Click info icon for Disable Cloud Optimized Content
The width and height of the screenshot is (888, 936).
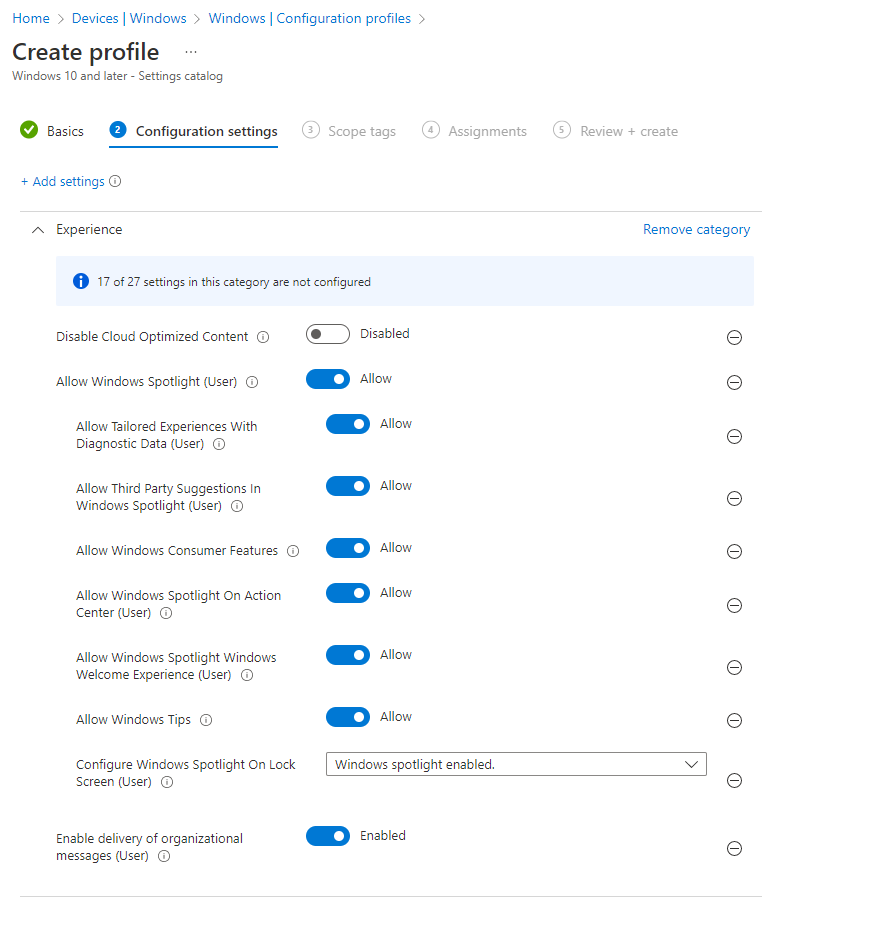[263, 338]
